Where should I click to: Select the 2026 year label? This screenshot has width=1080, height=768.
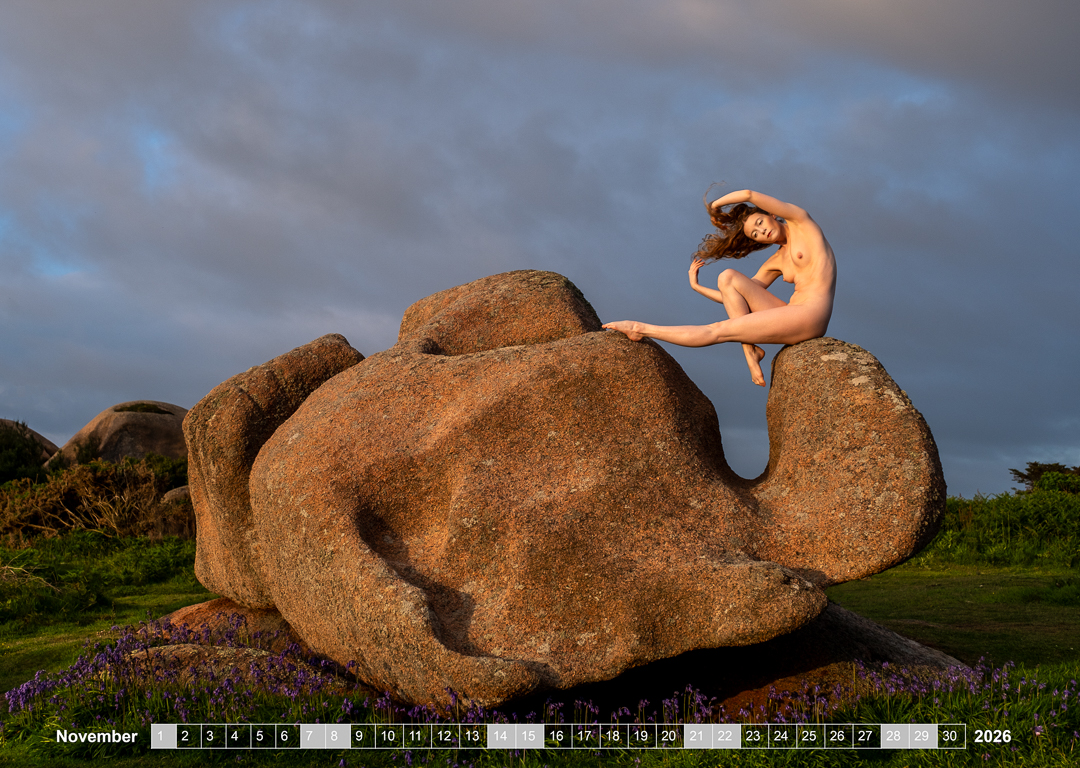[992, 736]
